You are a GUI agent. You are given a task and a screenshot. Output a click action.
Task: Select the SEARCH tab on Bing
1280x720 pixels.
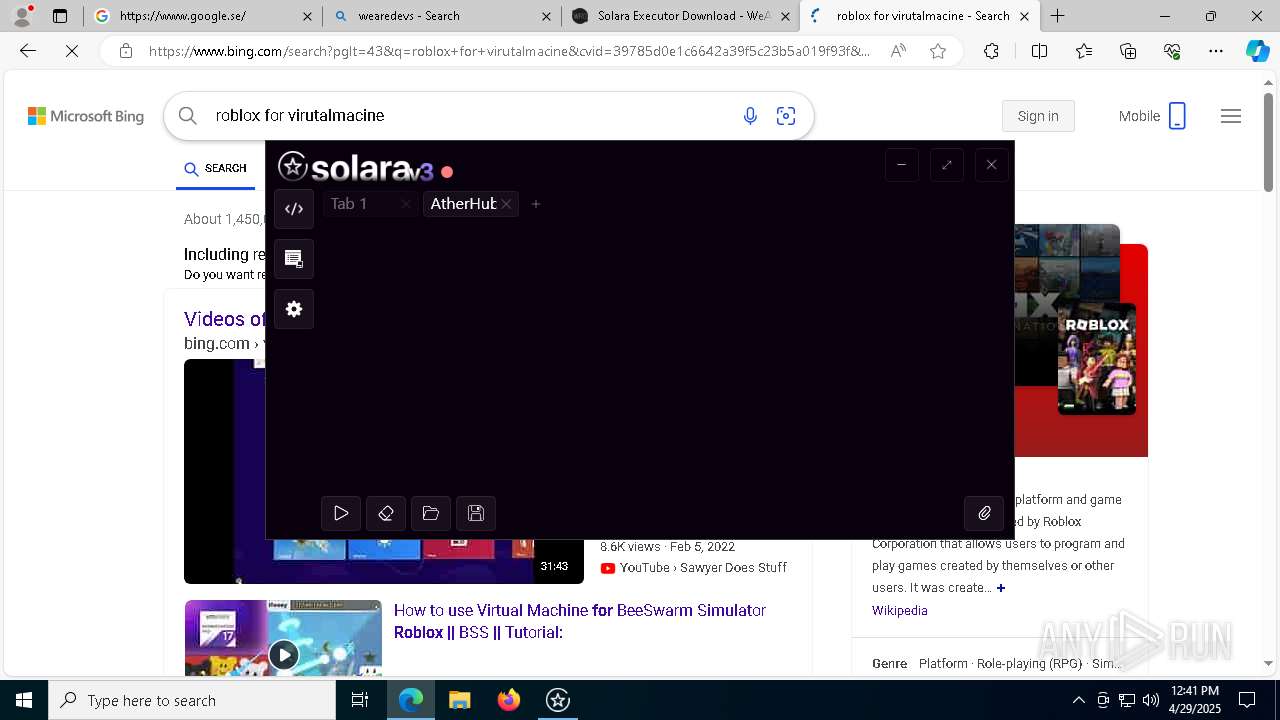[x=215, y=168]
